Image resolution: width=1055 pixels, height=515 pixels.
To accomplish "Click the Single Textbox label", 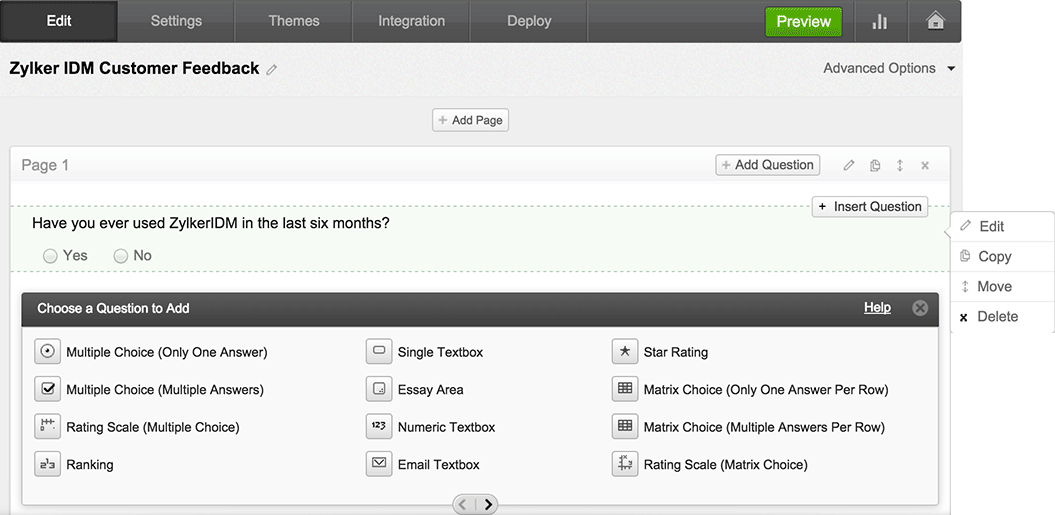I will pyautogui.click(x=440, y=352).
